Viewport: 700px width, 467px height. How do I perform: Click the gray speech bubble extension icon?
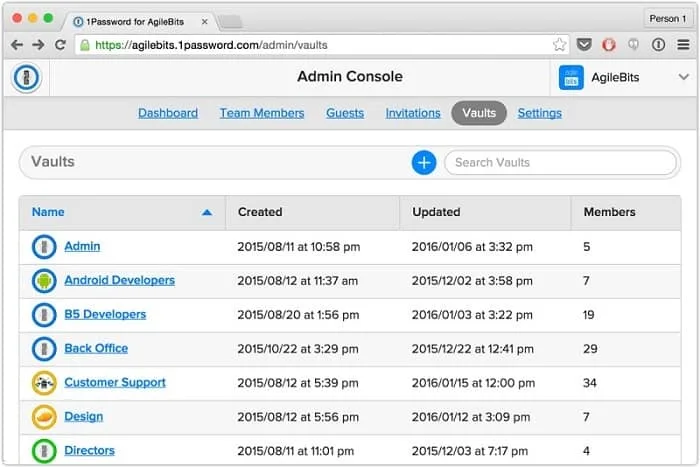633,45
